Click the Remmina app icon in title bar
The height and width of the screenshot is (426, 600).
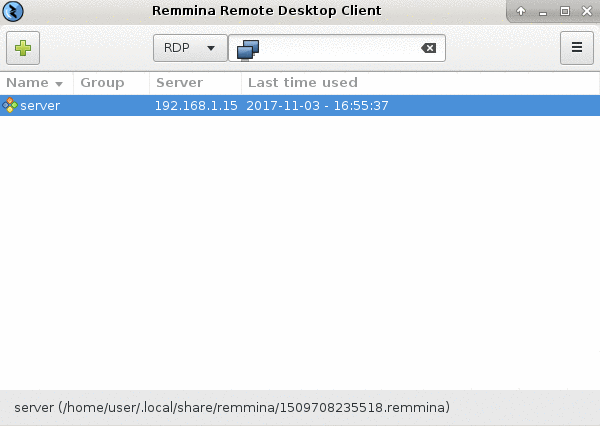[x=13, y=11]
